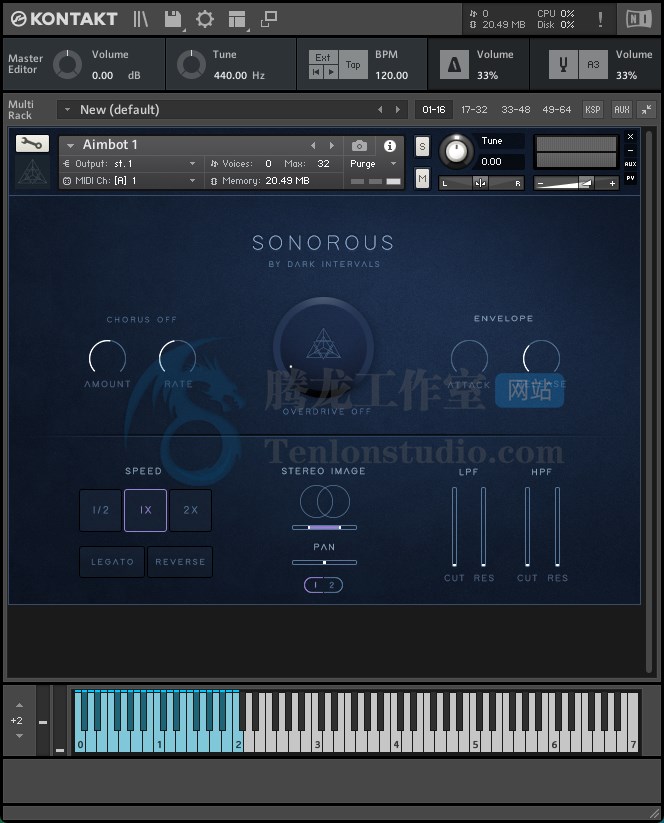Select the 2X speed button
The height and width of the screenshot is (823, 664).
coord(191,510)
